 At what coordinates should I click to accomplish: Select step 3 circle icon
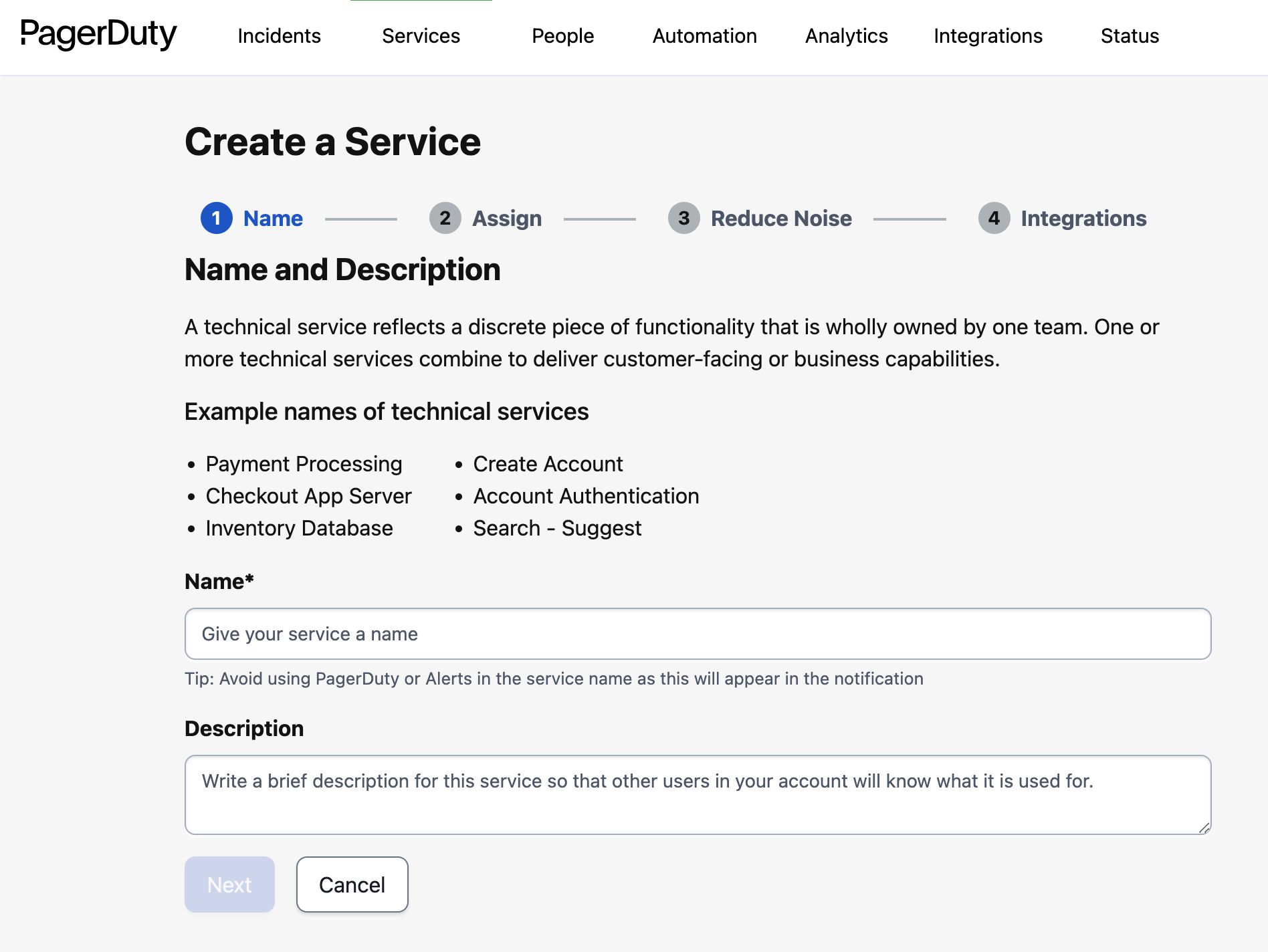[683, 218]
